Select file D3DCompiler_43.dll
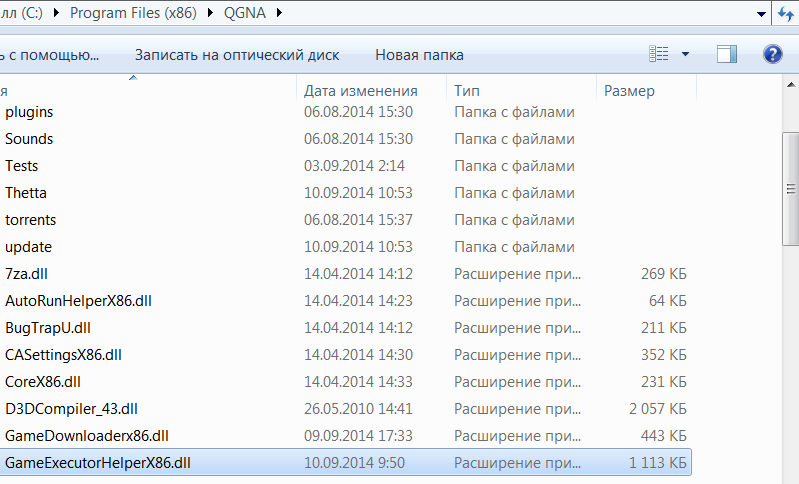 pyautogui.click(x=71, y=409)
